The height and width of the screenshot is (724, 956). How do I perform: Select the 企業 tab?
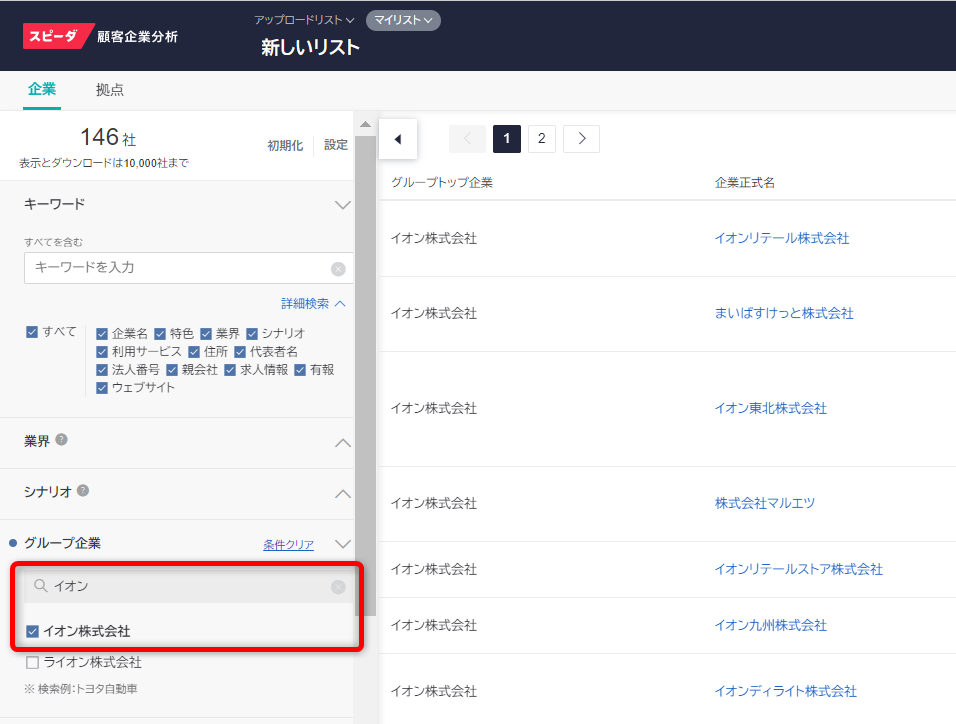(x=42, y=89)
